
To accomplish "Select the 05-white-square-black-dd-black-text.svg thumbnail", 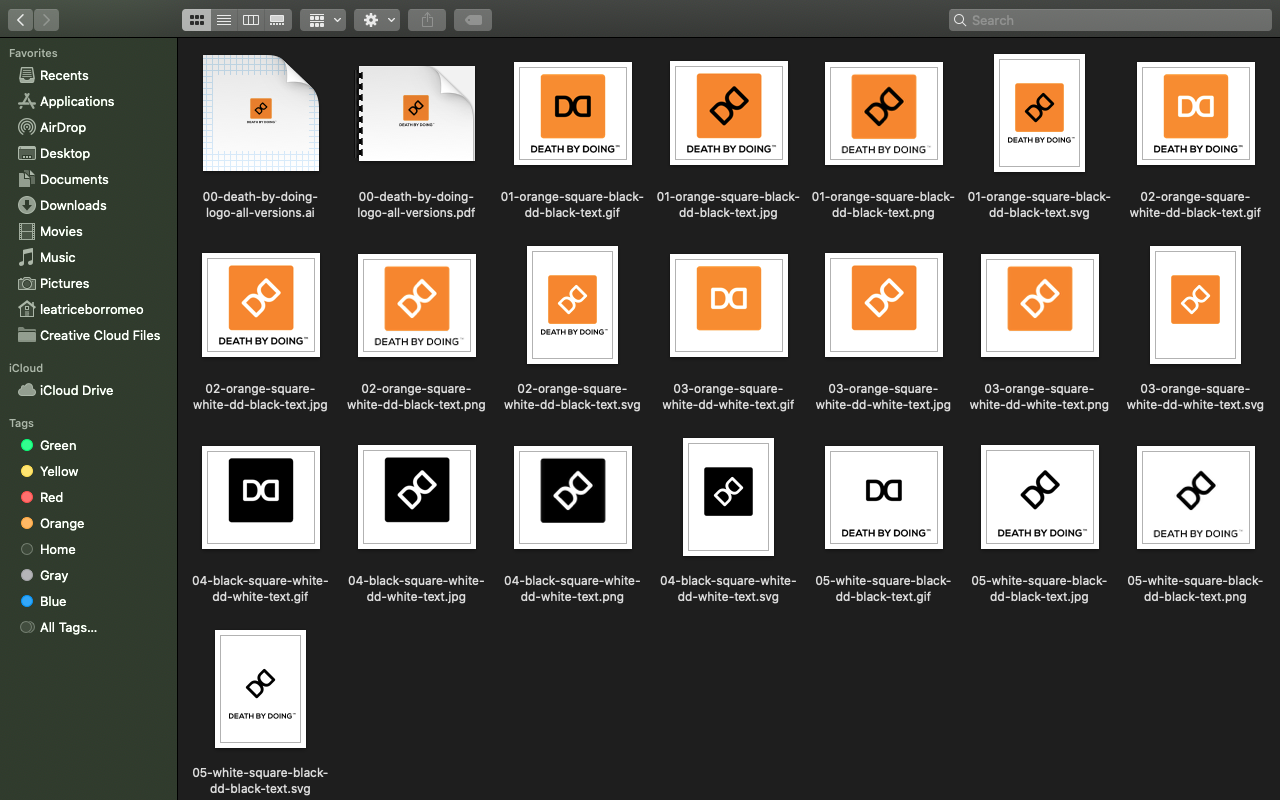I will [x=260, y=689].
